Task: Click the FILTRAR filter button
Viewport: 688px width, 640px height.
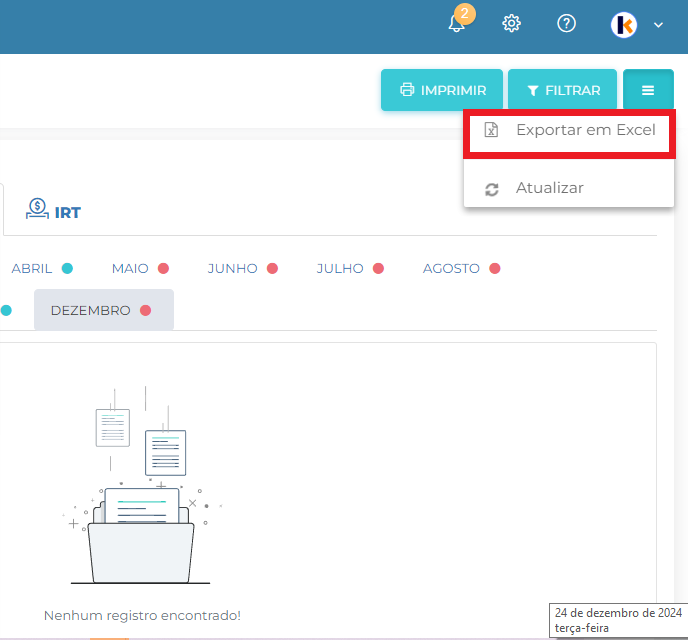Action: point(563,90)
